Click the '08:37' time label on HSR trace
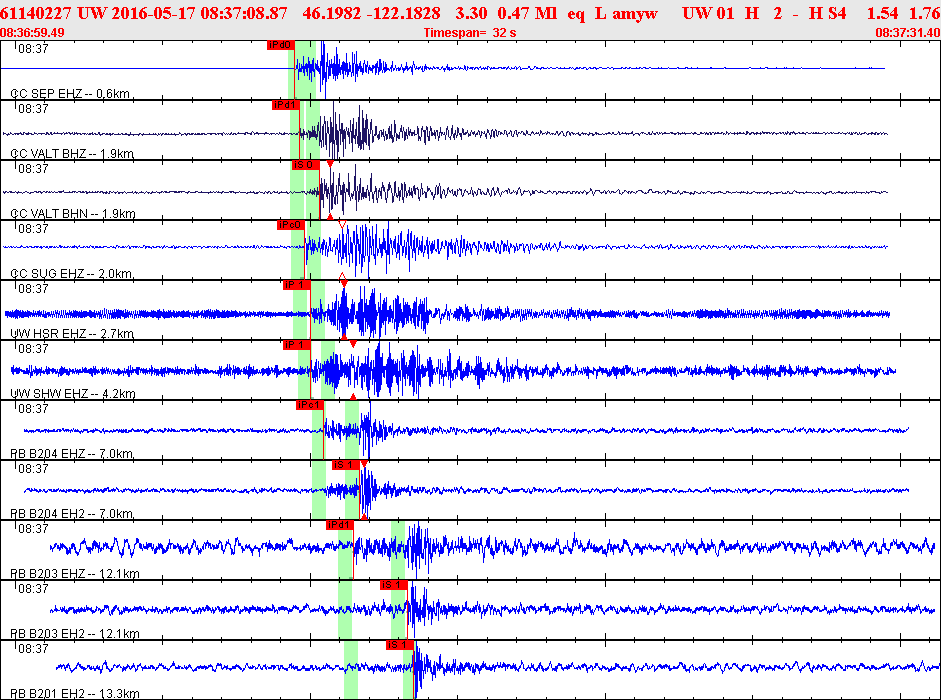941x700 pixels. tap(33, 289)
